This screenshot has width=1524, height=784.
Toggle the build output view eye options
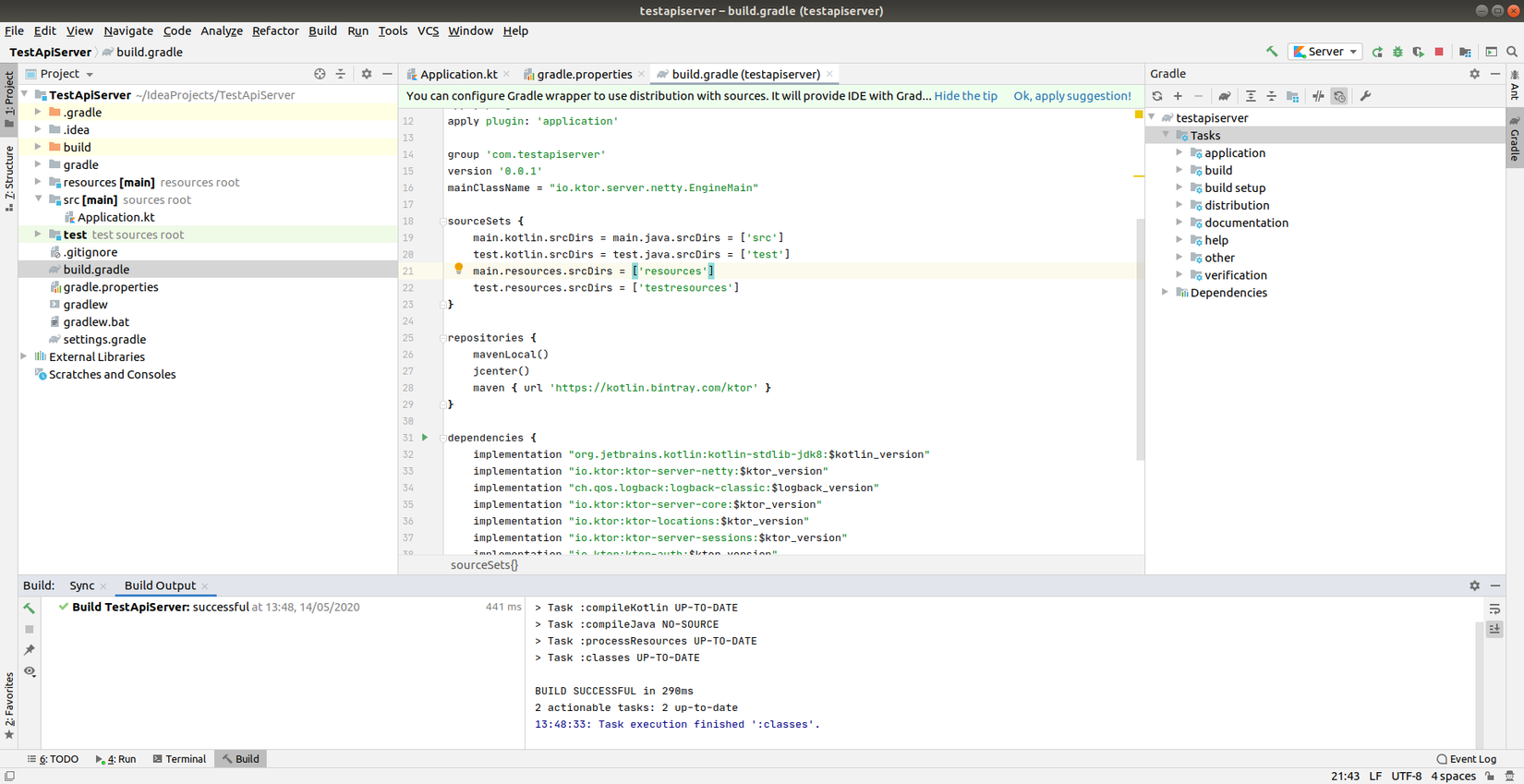tap(30, 671)
